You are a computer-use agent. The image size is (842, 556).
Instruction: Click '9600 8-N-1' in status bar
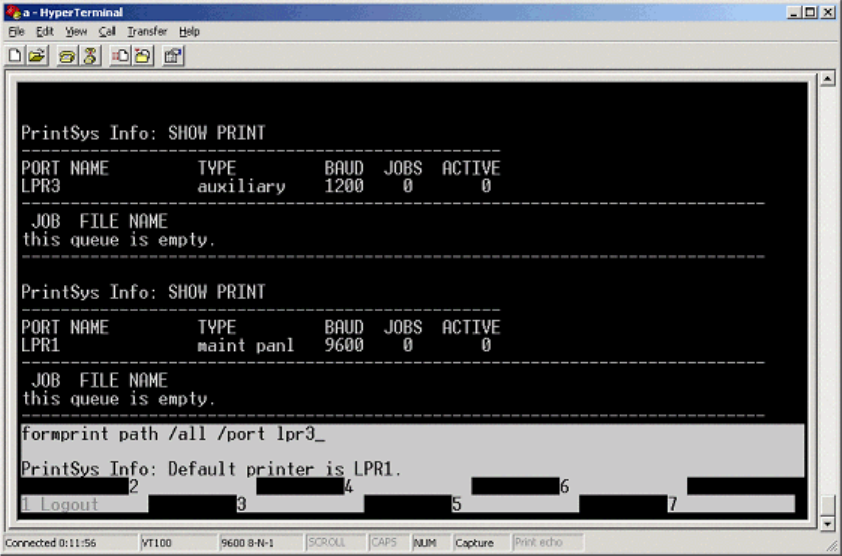(x=248, y=543)
